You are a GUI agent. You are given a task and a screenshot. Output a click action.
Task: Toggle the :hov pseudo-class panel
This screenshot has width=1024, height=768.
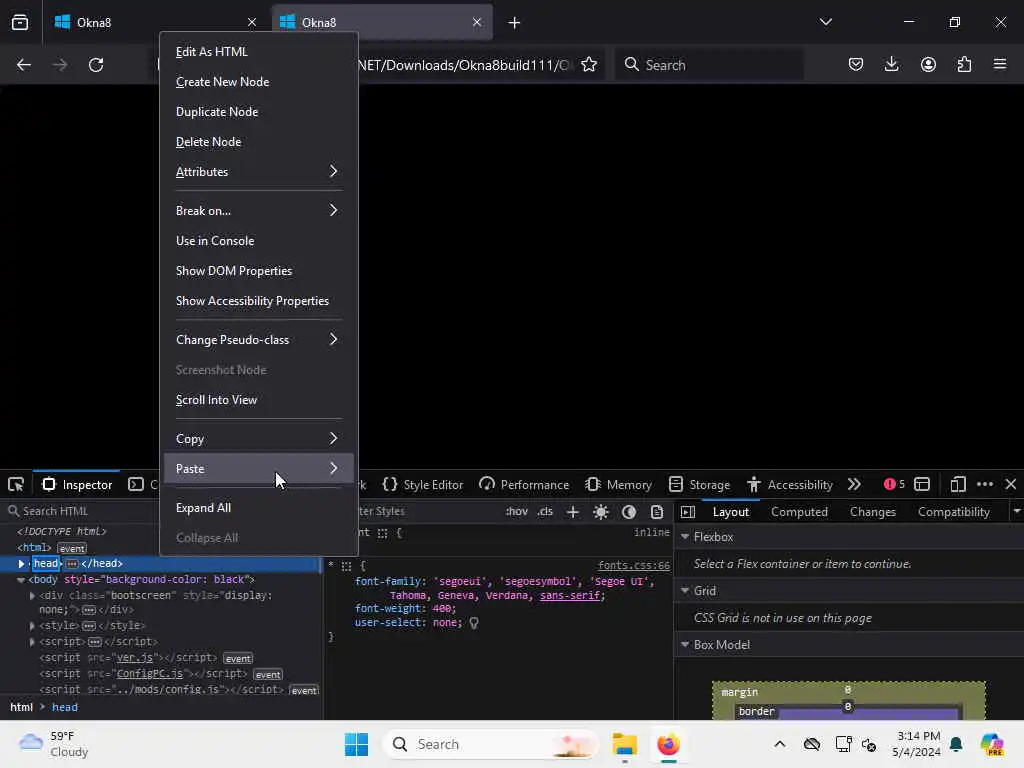(x=517, y=511)
